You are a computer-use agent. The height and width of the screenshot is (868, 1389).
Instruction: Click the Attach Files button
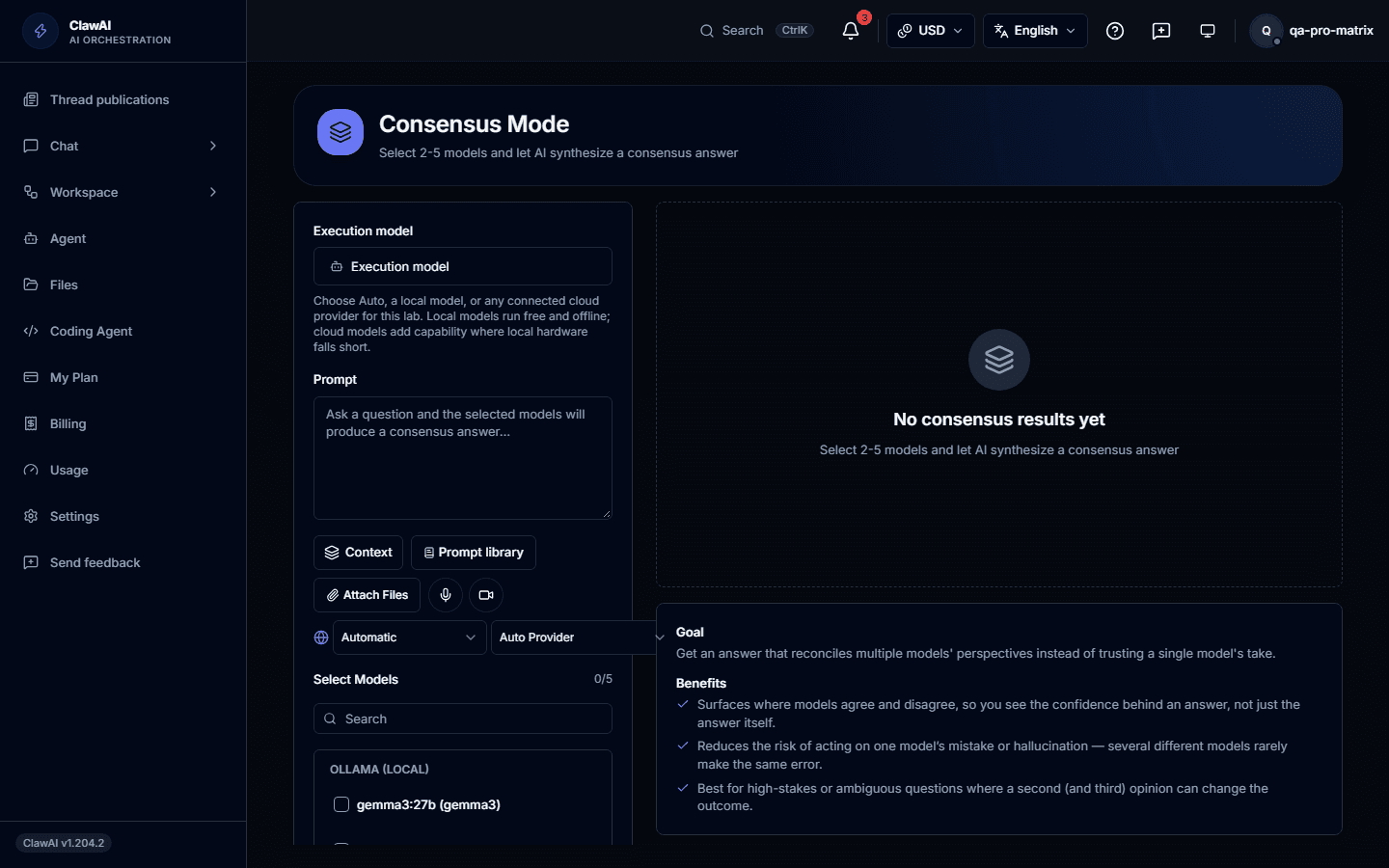click(368, 595)
